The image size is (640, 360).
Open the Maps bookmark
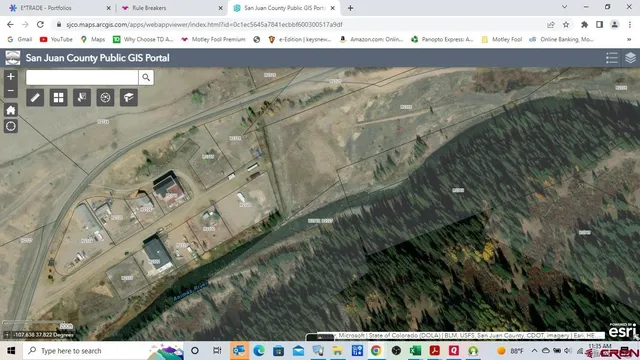click(93, 39)
